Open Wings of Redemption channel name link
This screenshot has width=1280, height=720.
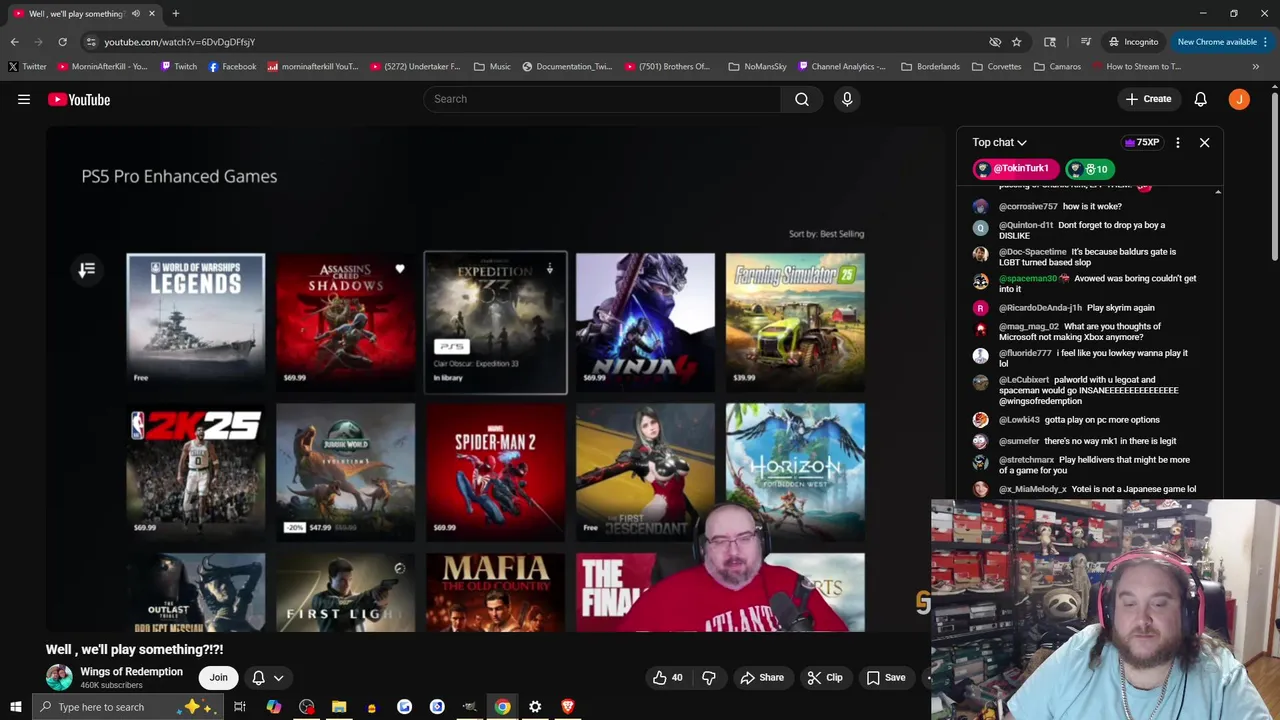pos(131,672)
